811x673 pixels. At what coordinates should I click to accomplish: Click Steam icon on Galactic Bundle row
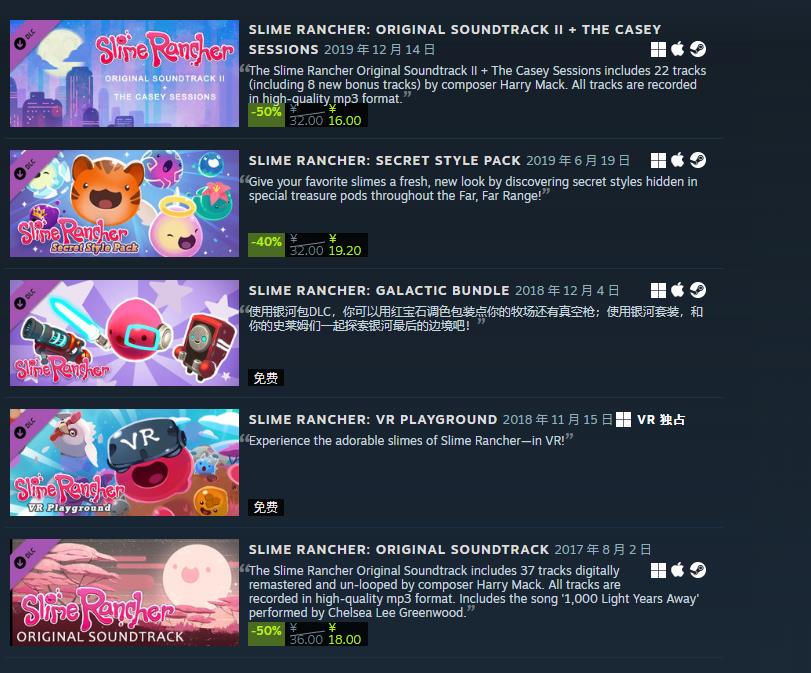coord(698,290)
